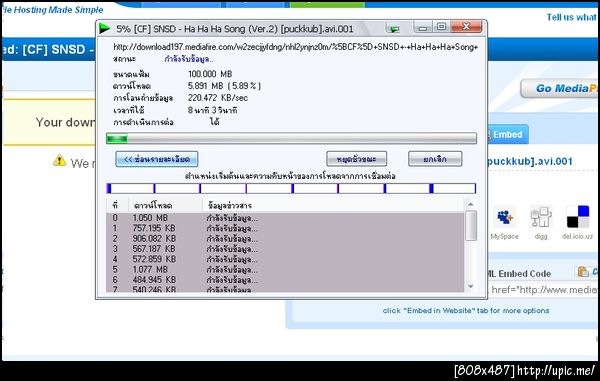Click the warning triangle icon on webpage
Screen dimensions: 600x381
(59, 160)
